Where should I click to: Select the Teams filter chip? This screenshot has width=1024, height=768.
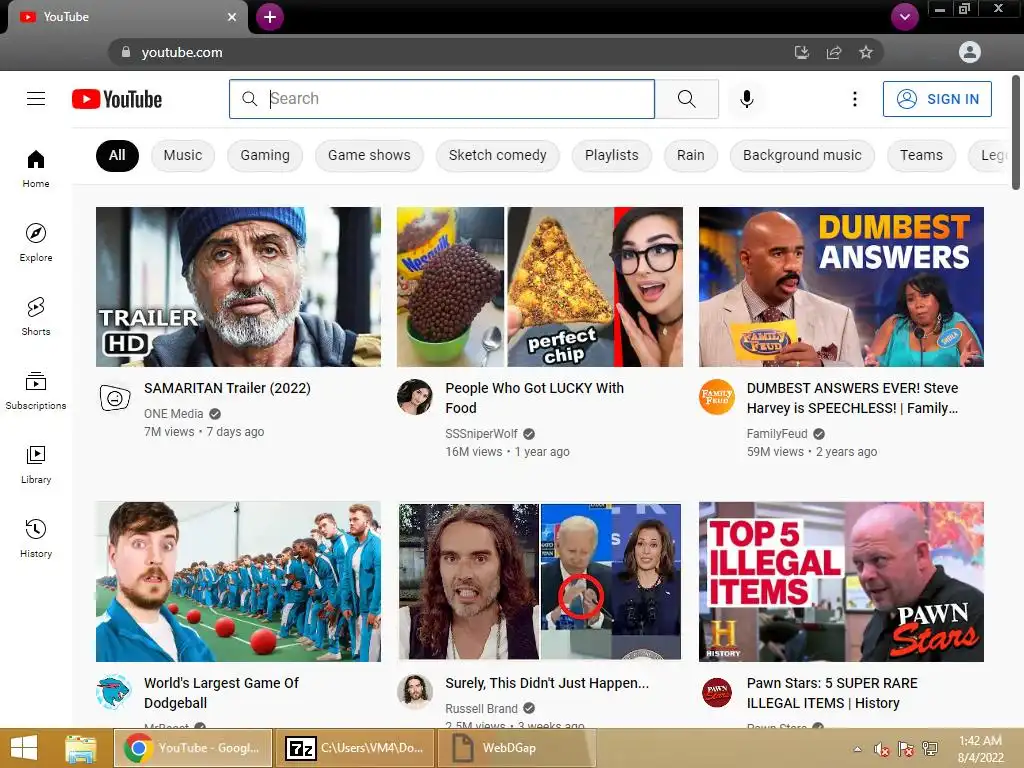[x=921, y=155]
